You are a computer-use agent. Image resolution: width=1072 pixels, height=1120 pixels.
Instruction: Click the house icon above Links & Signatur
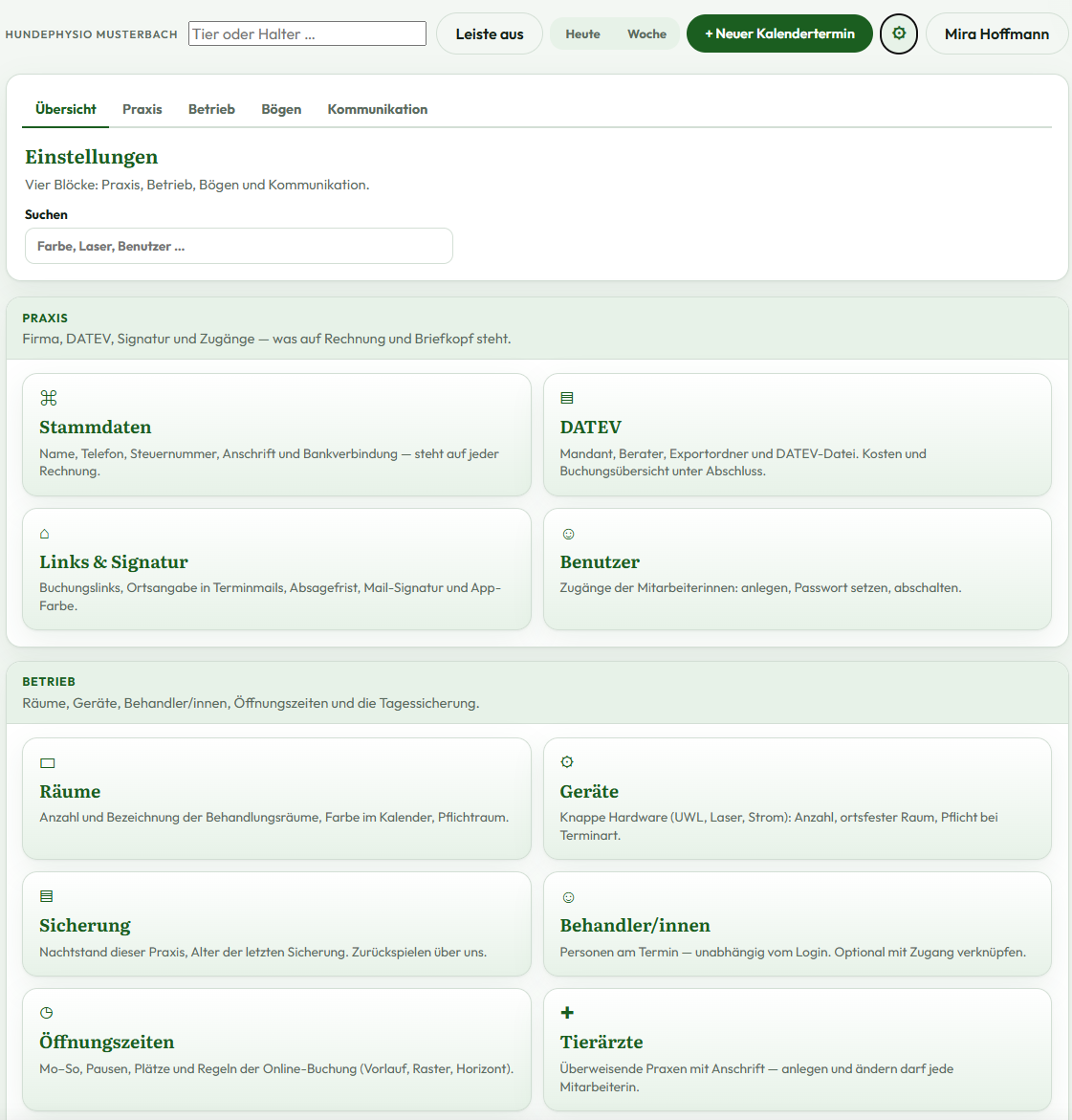tap(44, 534)
